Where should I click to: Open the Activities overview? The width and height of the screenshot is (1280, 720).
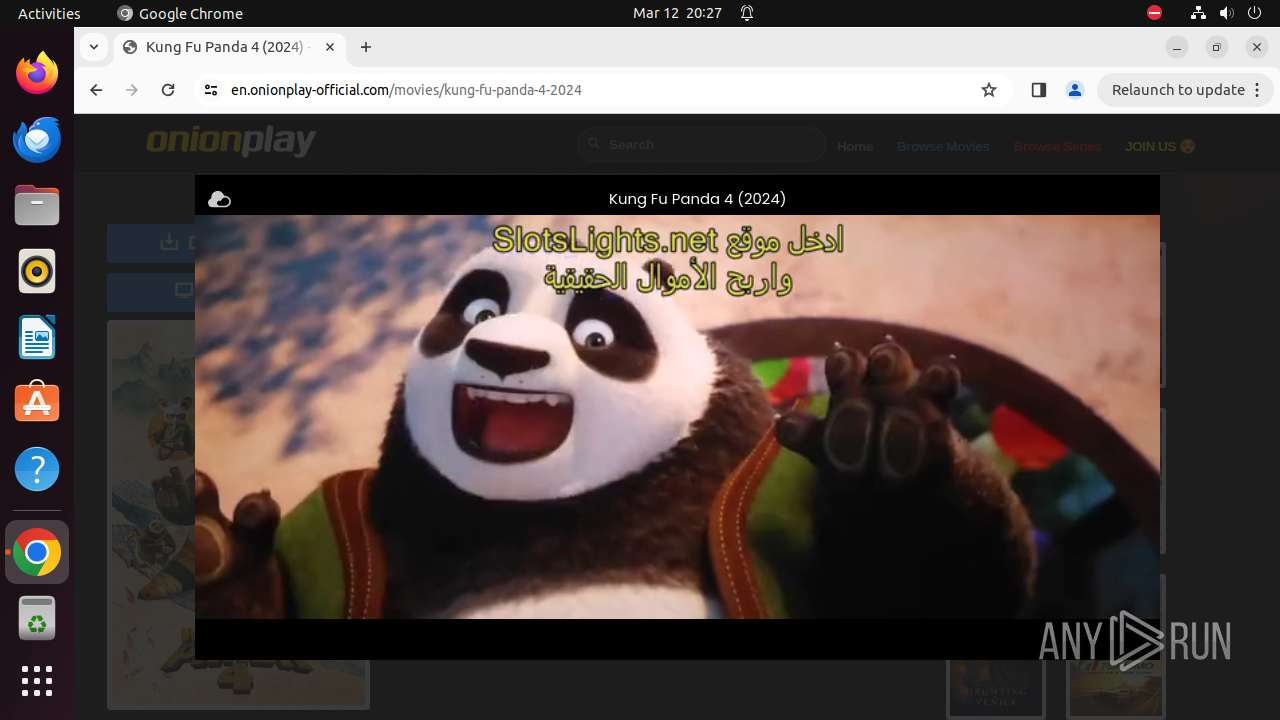pyautogui.click(x=49, y=14)
